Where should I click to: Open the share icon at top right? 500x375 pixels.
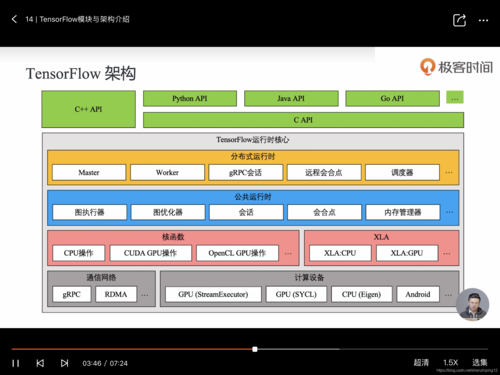coord(459,20)
